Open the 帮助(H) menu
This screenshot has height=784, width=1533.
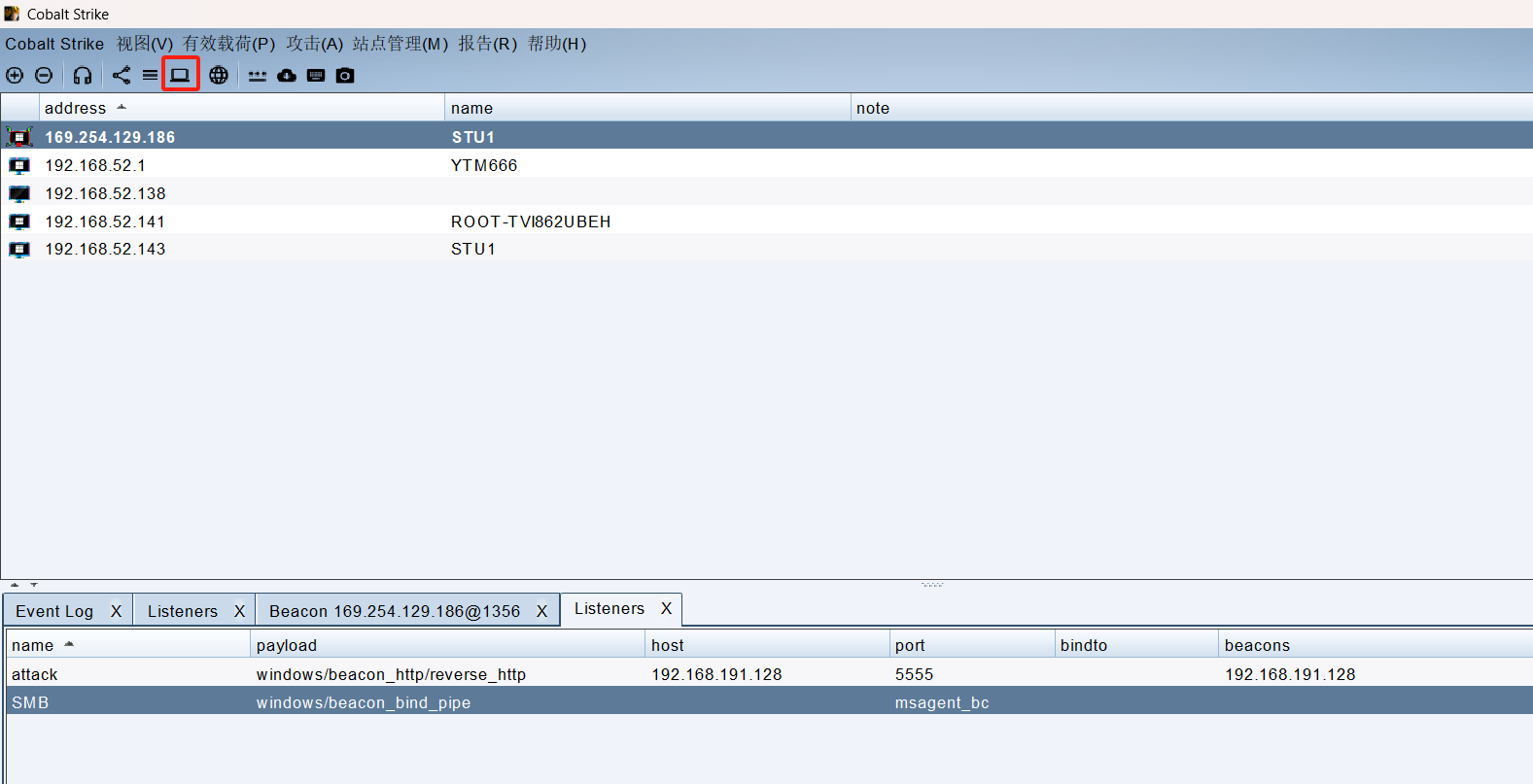(x=557, y=44)
